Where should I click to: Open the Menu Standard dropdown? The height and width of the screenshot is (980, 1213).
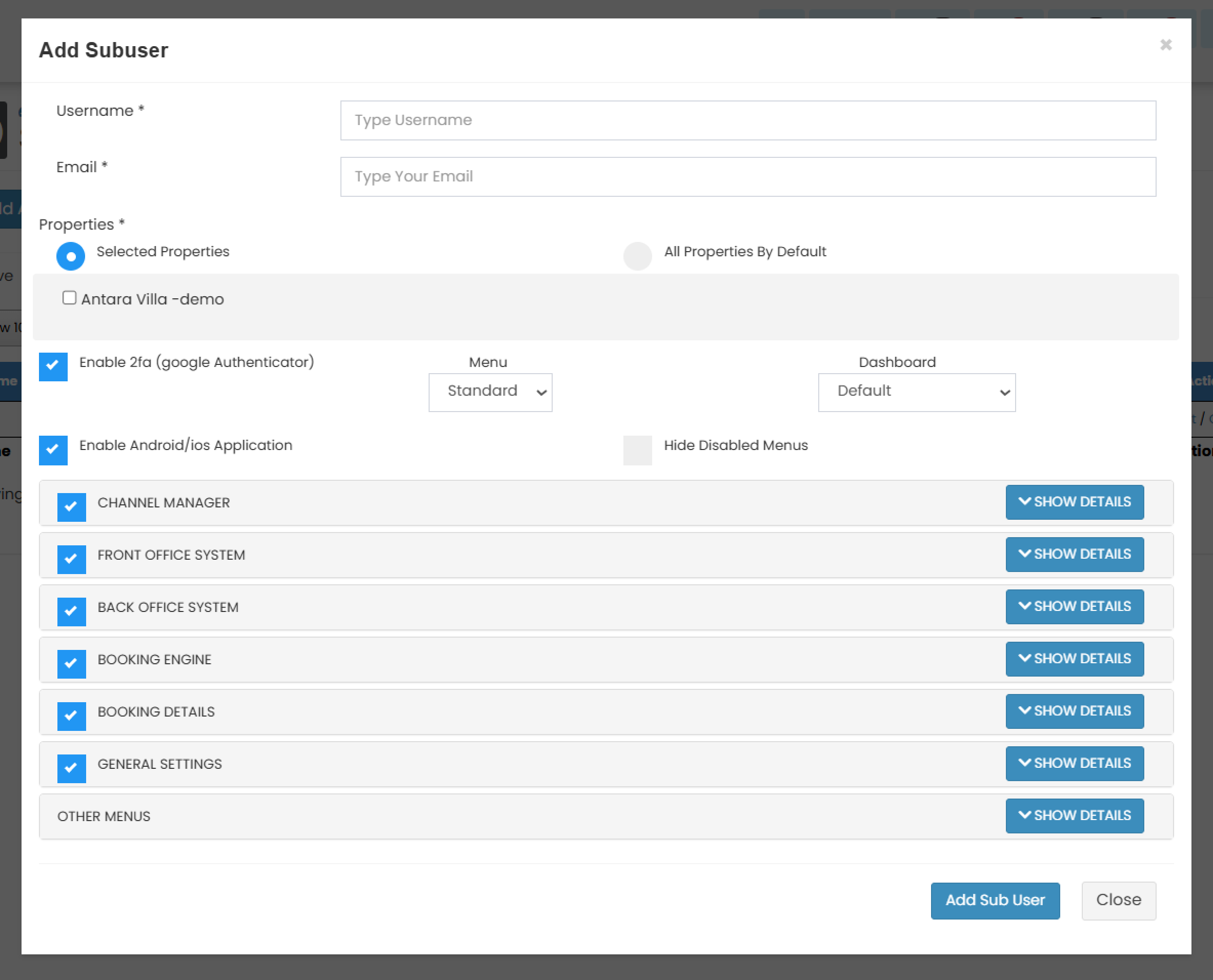490,392
